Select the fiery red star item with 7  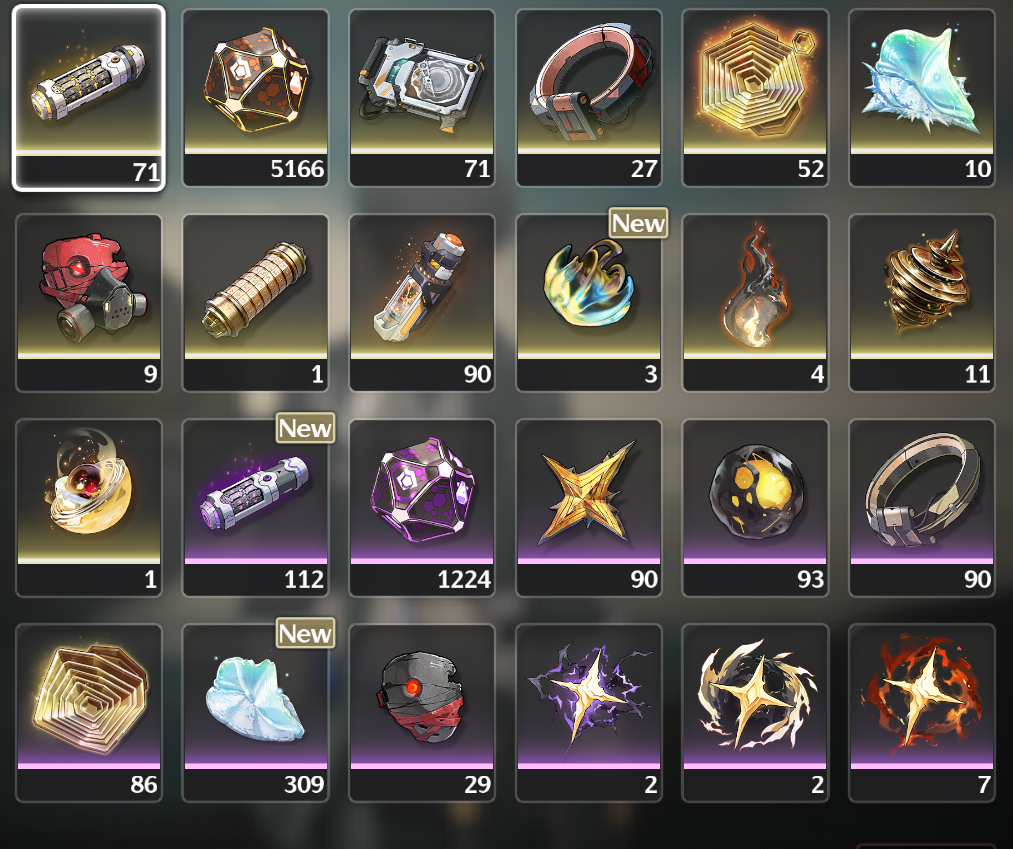click(x=922, y=713)
